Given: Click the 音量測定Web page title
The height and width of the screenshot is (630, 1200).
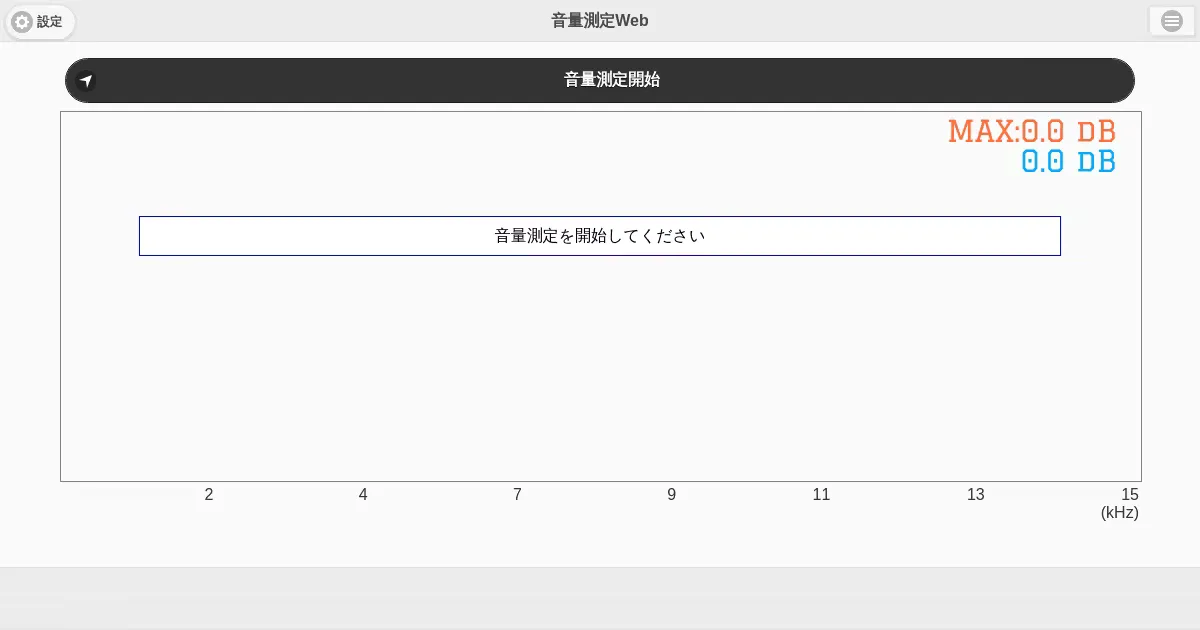Looking at the screenshot, I should pyautogui.click(x=600, y=21).
